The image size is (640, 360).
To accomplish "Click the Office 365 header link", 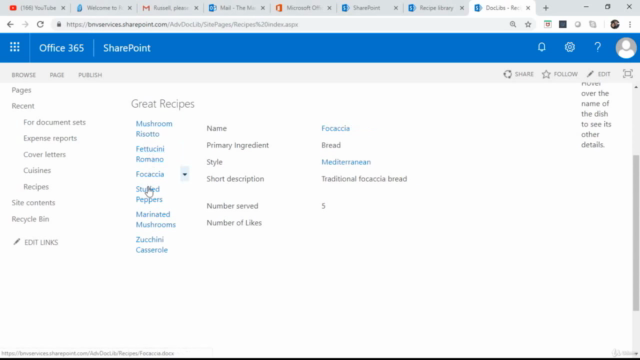I will (x=61, y=48).
